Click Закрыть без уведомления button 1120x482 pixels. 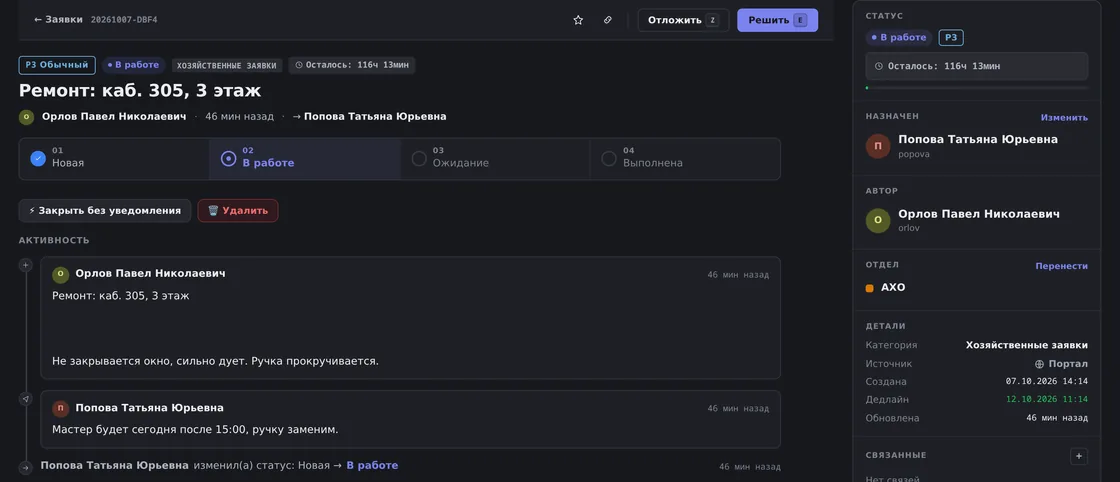click(105, 211)
